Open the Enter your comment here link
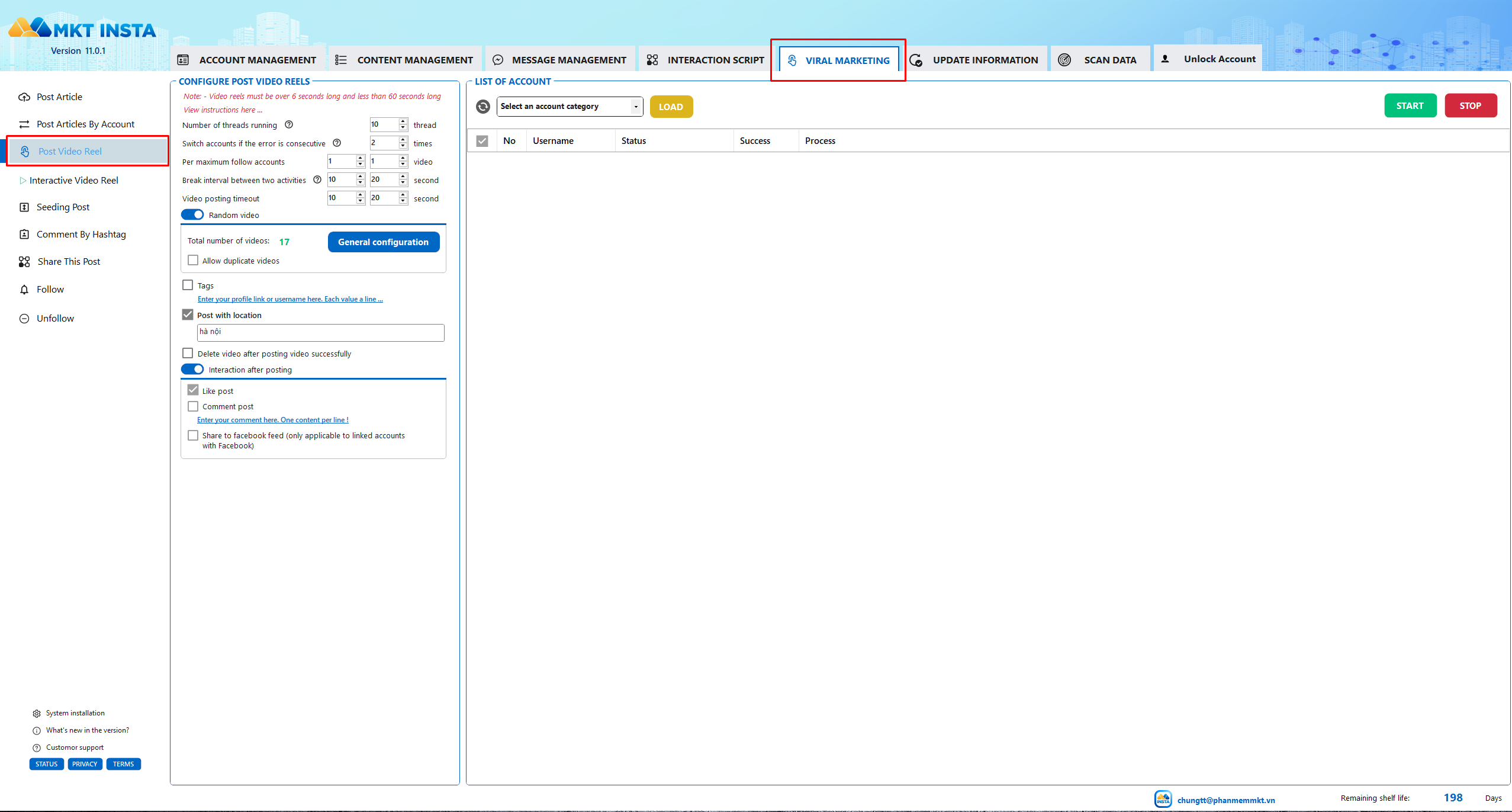This screenshot has width=1512, height=812. [x=273, y=420]
